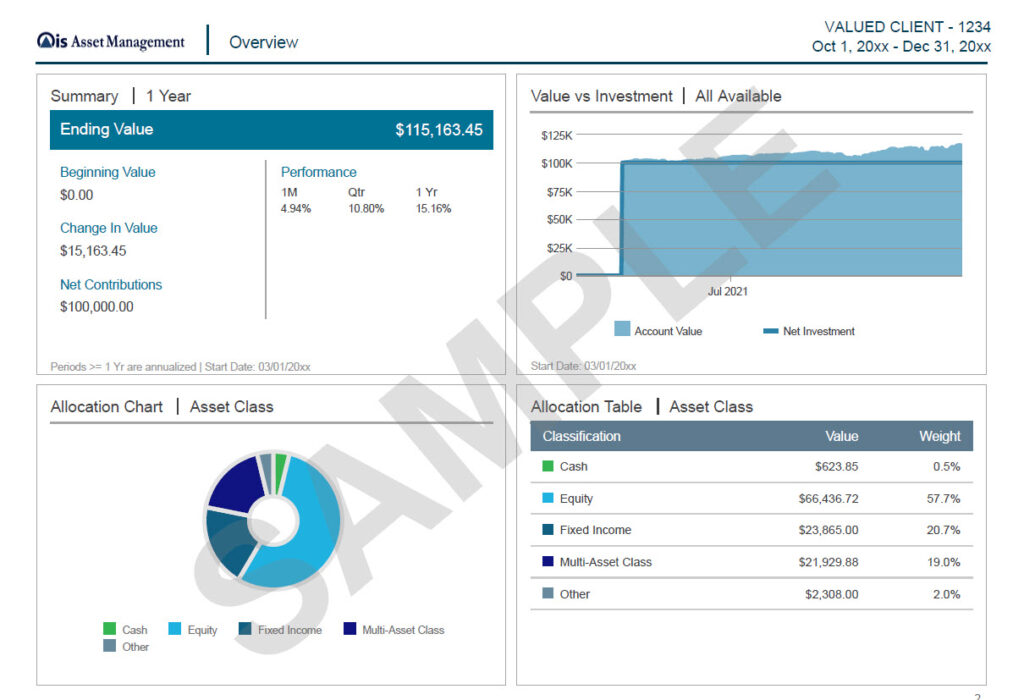
Task: Click the Allocation Chart heading
Action: pos(106,407)
